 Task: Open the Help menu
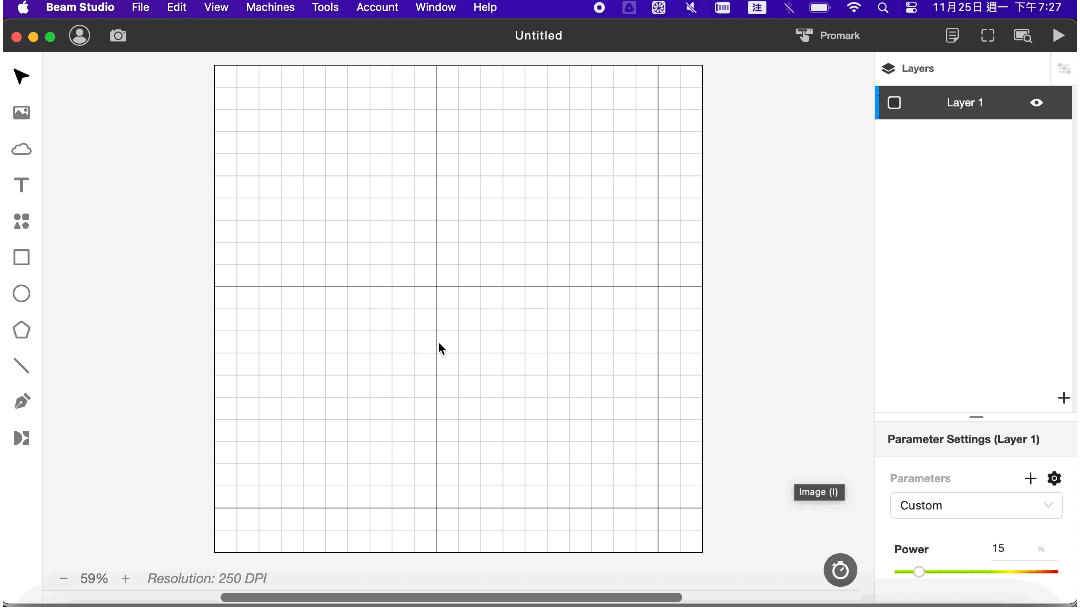485,8
